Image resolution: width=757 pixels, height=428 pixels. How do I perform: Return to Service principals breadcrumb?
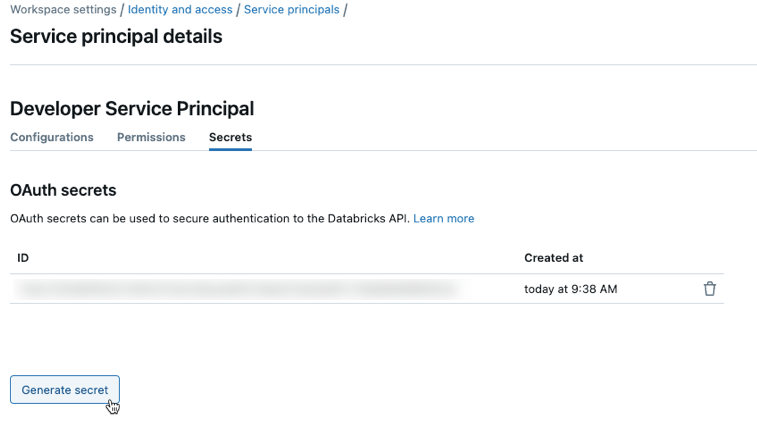click(291, 9)
